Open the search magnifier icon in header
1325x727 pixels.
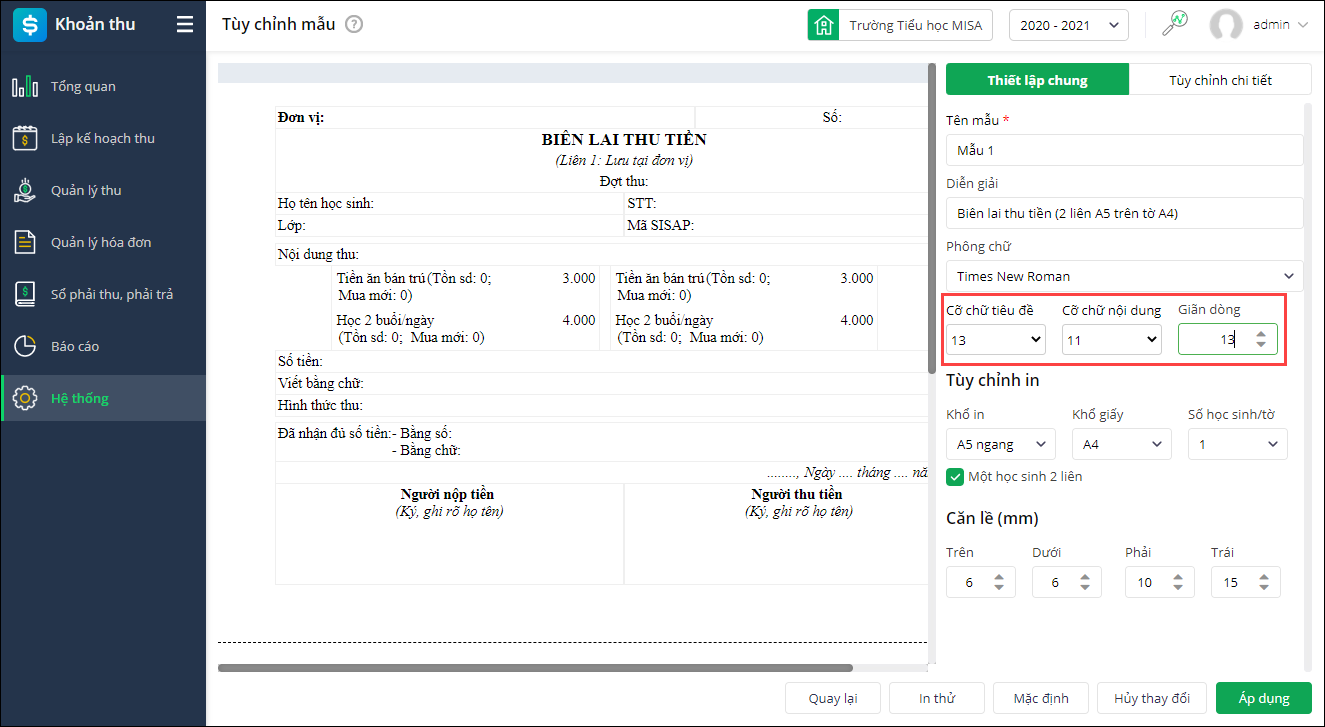pos(1174,25)
